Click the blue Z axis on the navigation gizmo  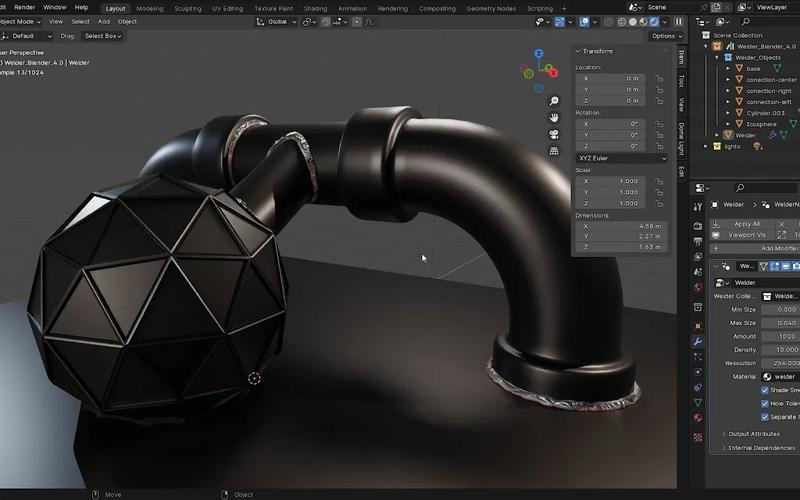[539, 53]
